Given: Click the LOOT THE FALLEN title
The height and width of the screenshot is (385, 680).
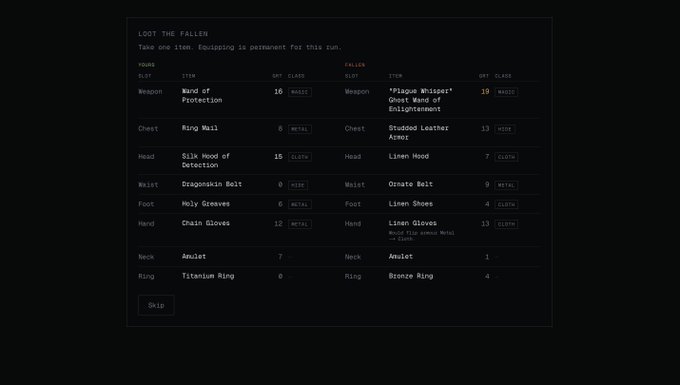Looking at the screenshot, I should pos(173,34).
